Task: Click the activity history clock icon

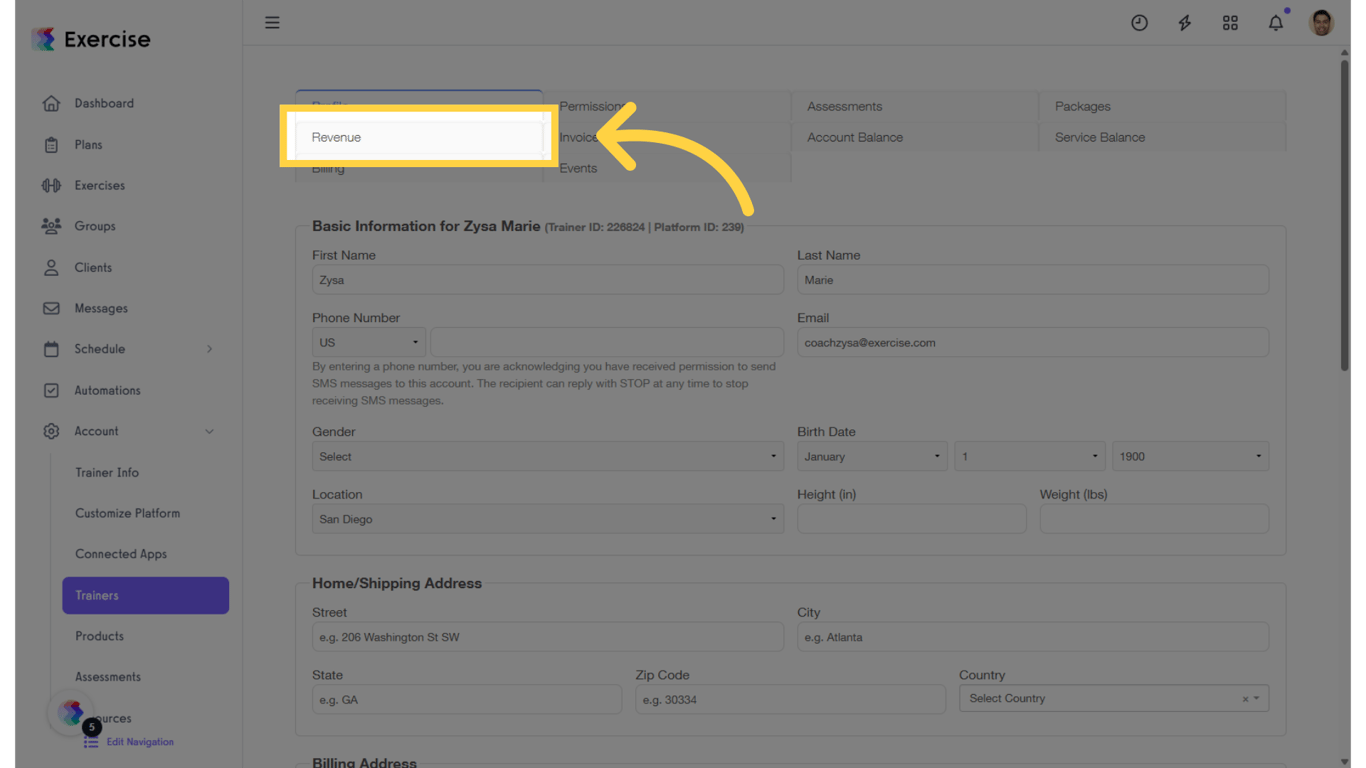Action: (1139, 22)
